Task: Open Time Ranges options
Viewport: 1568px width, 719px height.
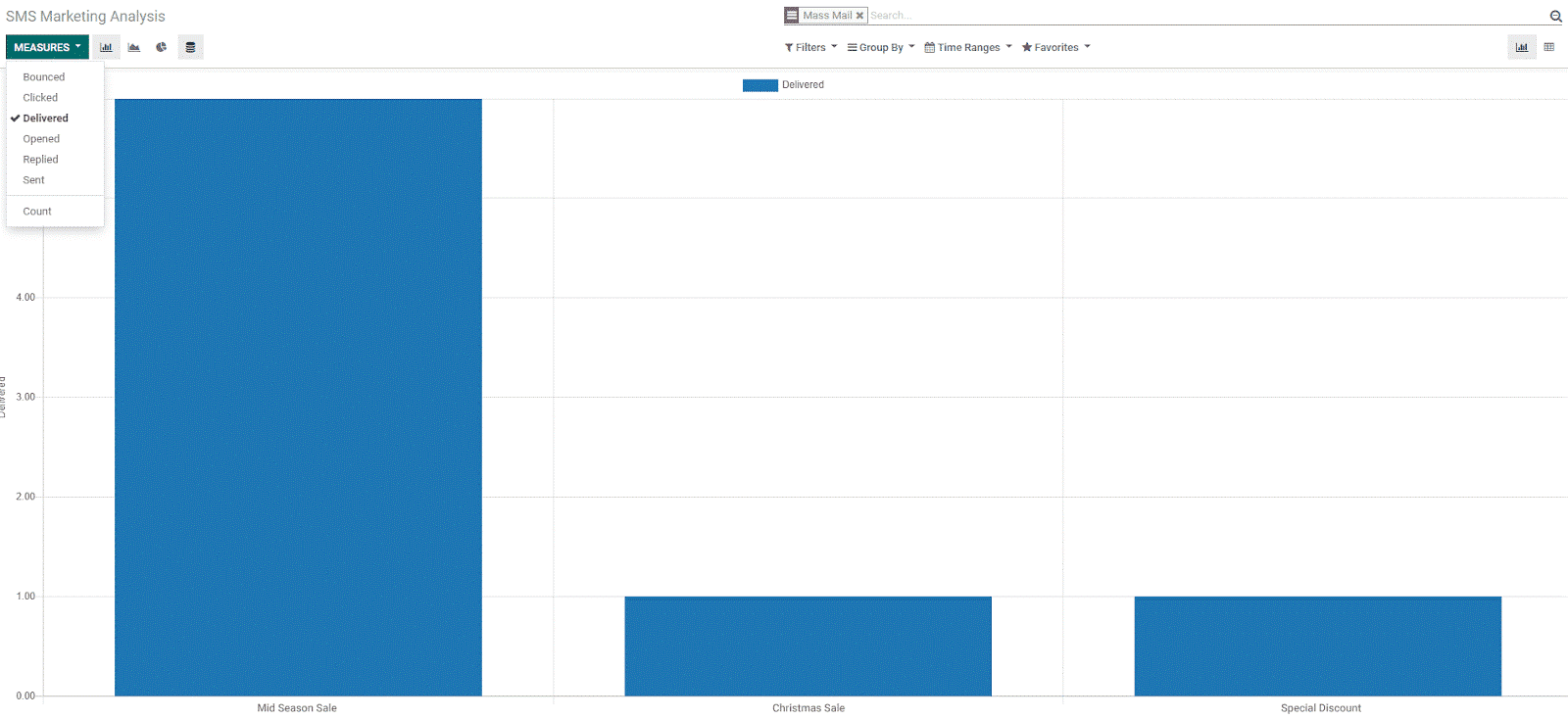Action: pos(968,47)
